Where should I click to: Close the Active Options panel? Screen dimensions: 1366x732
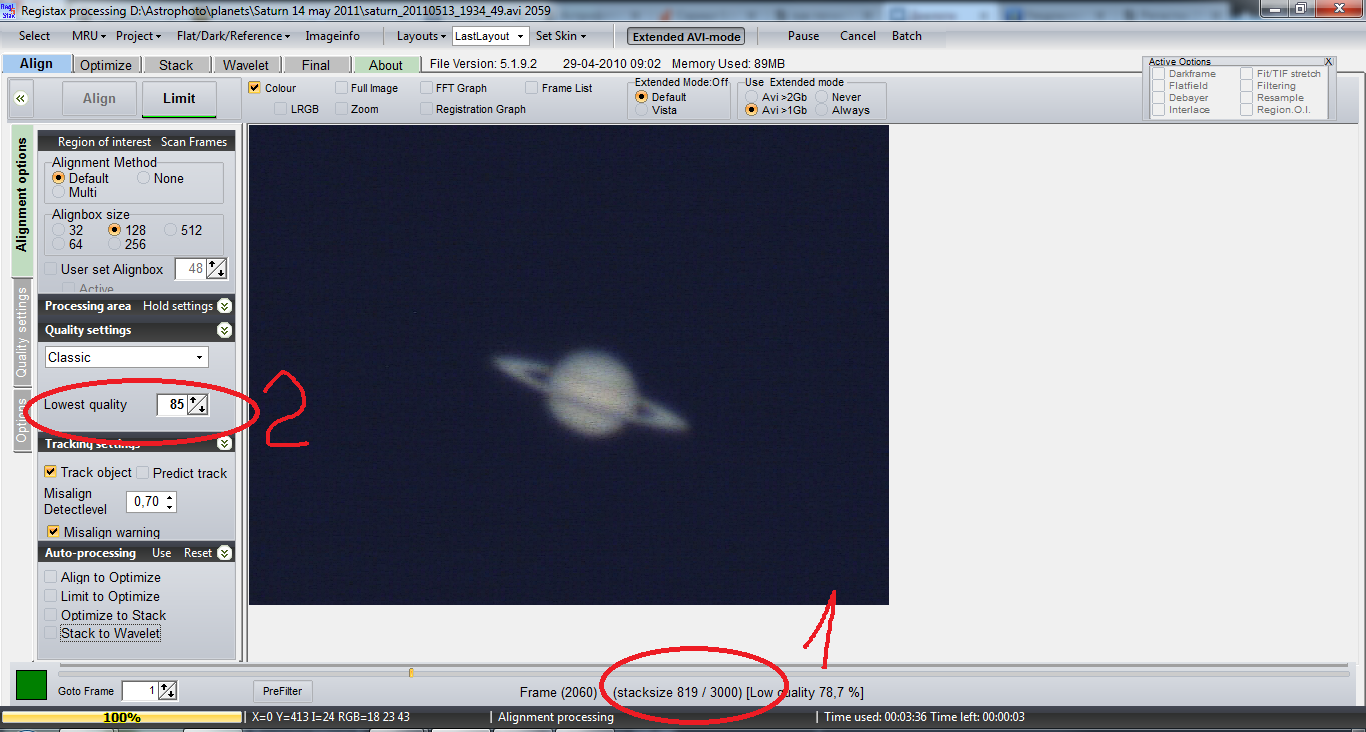[1328, 62]
